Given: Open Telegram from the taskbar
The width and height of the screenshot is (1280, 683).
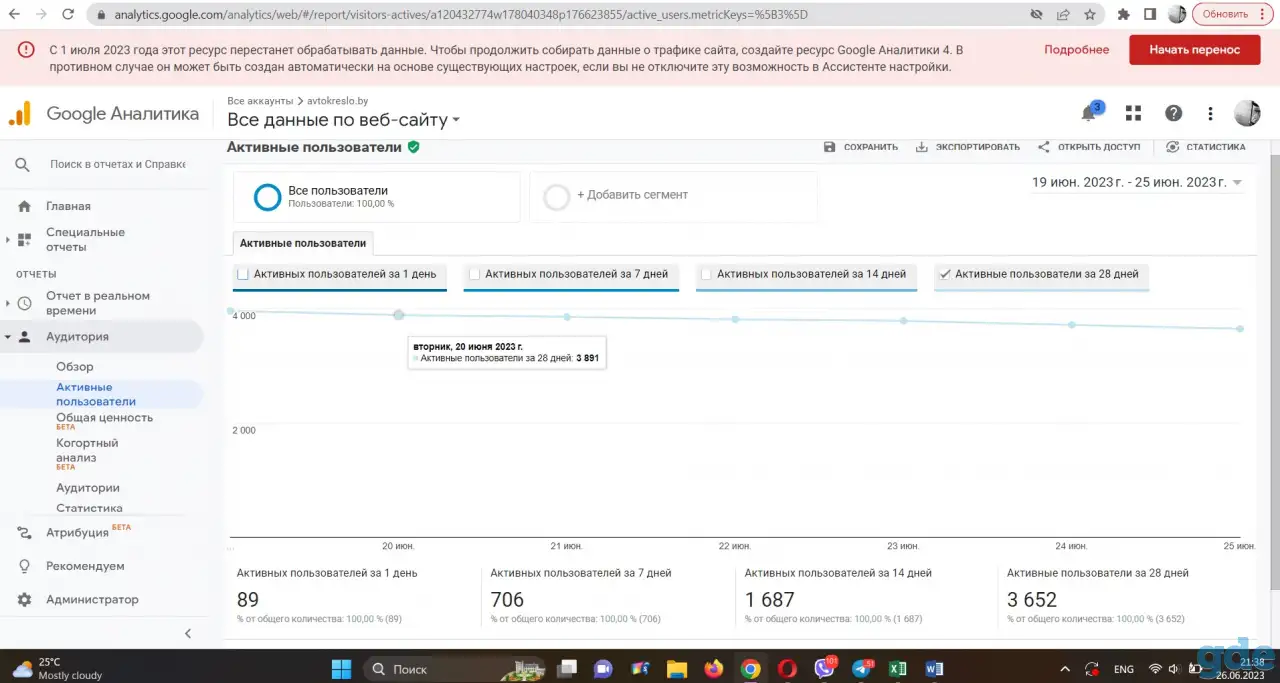Looking at the screenshot, I should (861, 669).
